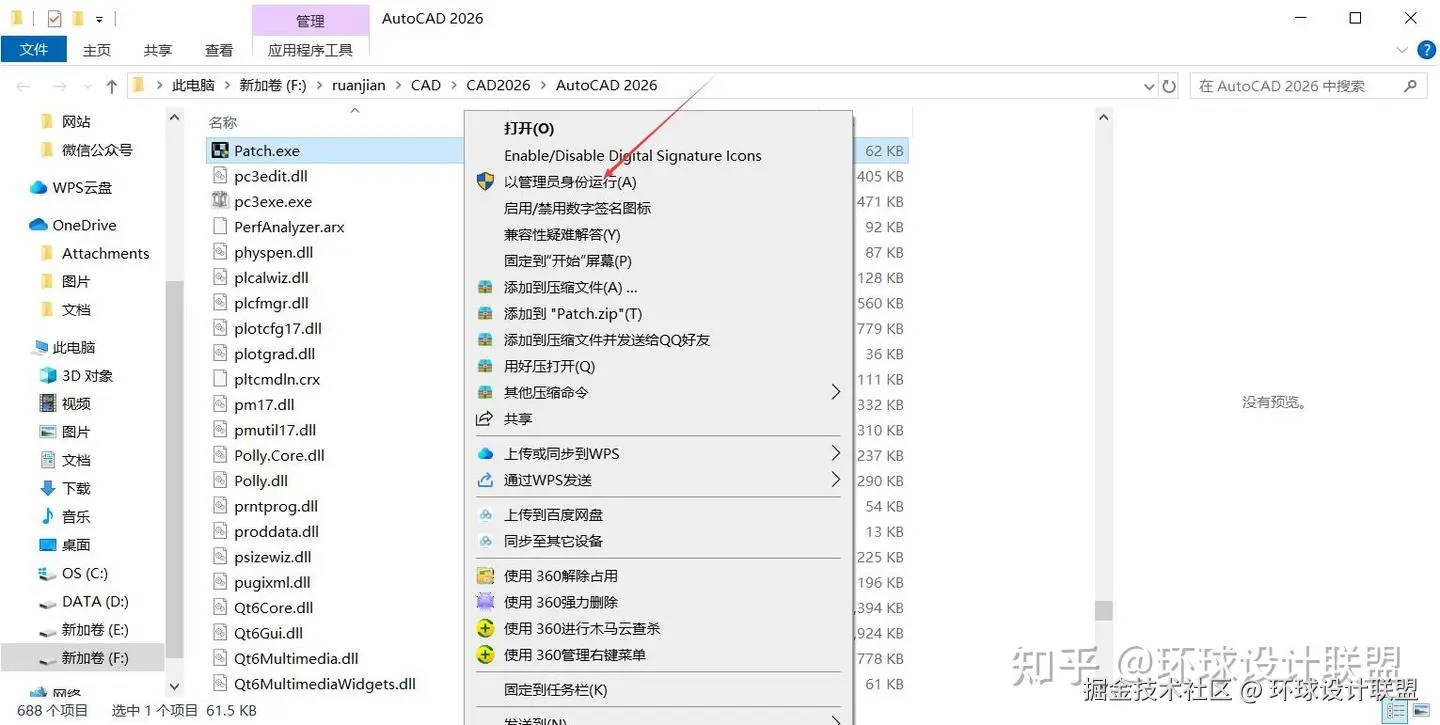This screenshot has height=725, width=1440.
Task: Click the archive icon beside 用好压打开(Q)
Action: coord(485,366)
